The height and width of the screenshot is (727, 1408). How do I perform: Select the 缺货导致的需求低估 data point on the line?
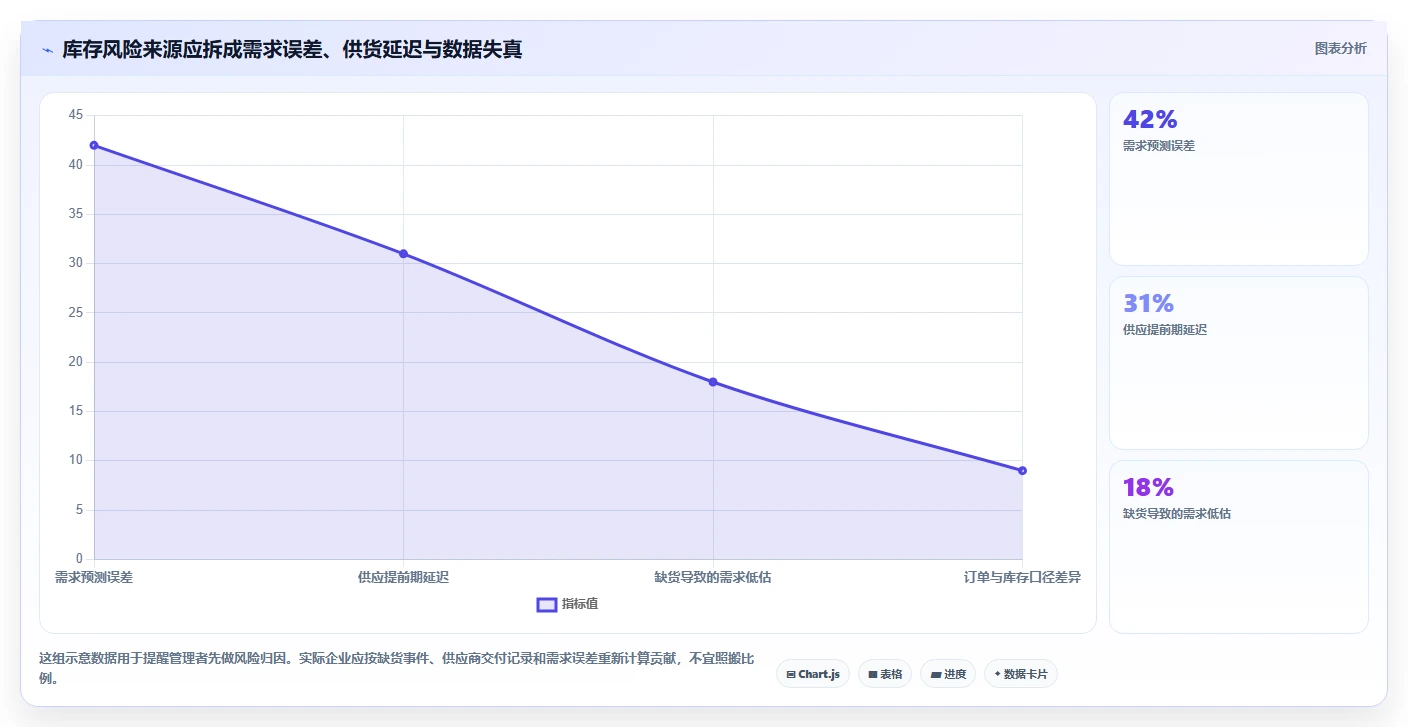click(713, 382)
